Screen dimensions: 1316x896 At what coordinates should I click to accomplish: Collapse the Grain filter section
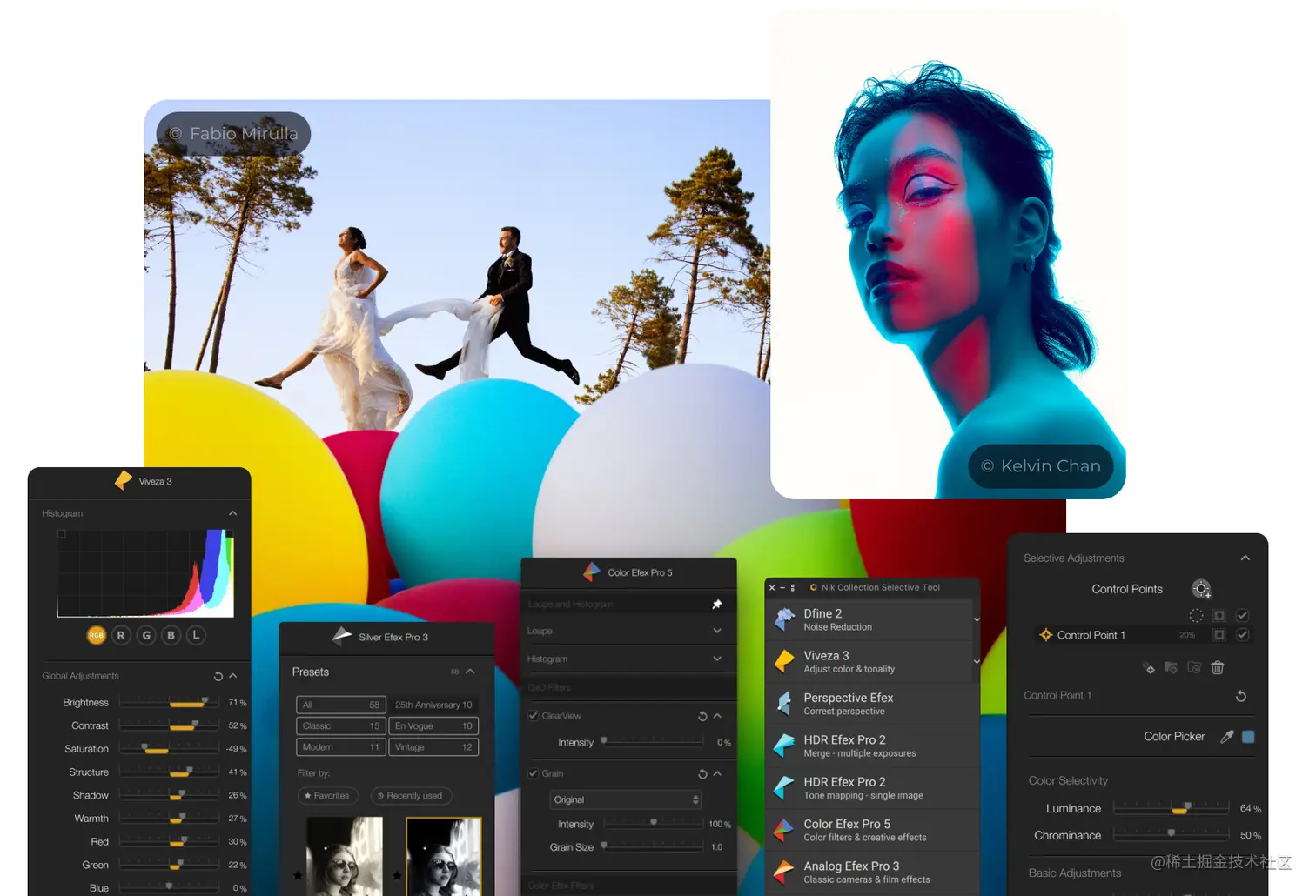717,773
